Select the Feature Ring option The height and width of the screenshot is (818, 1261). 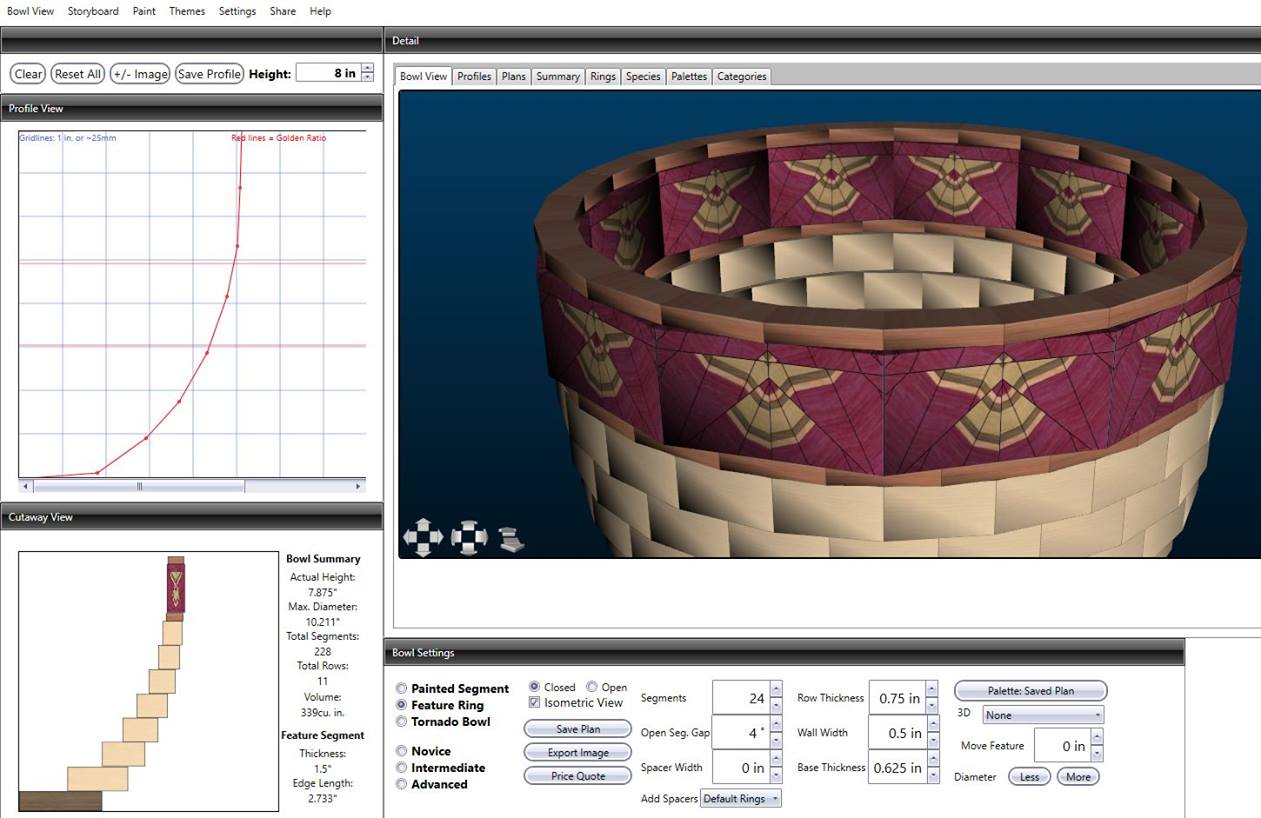click(x=402, y=705)
